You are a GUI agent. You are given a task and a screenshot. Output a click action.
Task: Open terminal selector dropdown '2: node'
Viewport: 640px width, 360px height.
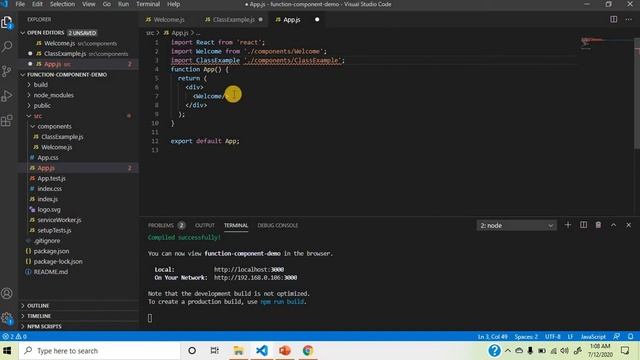pos(516,225)
